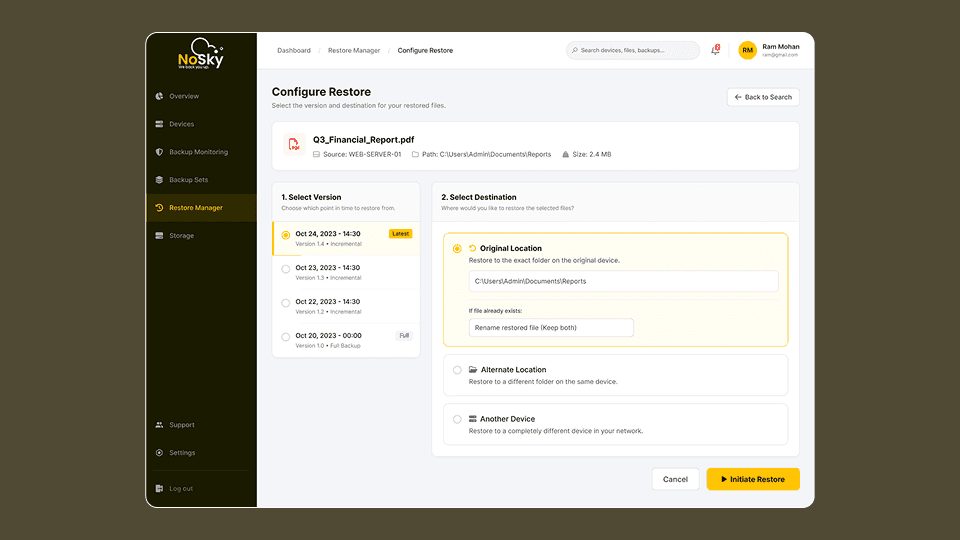Click the notification bell icon
This screenshot has width=960, height=540.
pyautogui.click(x=715, y=50)
